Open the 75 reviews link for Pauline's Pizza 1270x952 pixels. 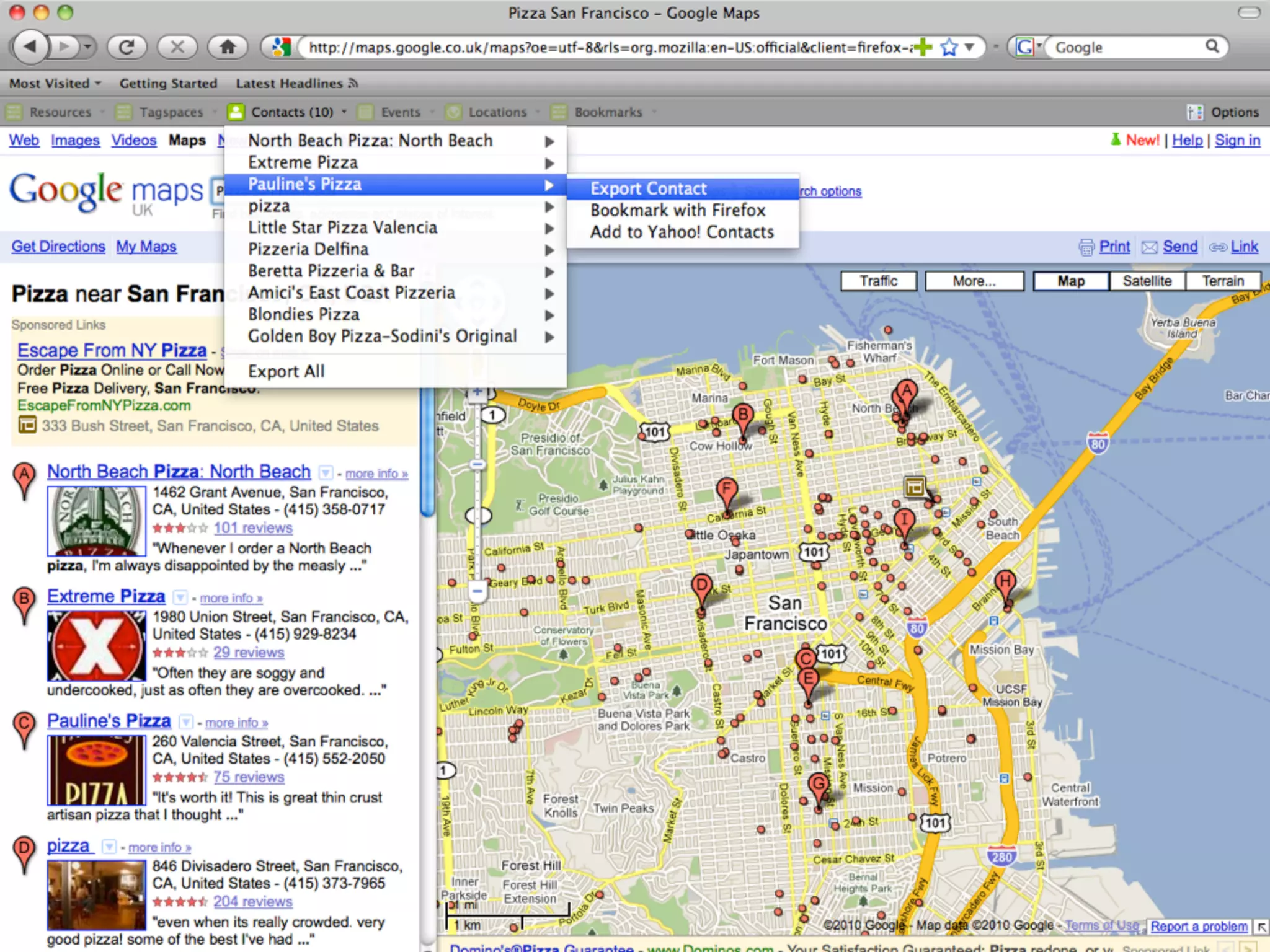pos(249,777)
